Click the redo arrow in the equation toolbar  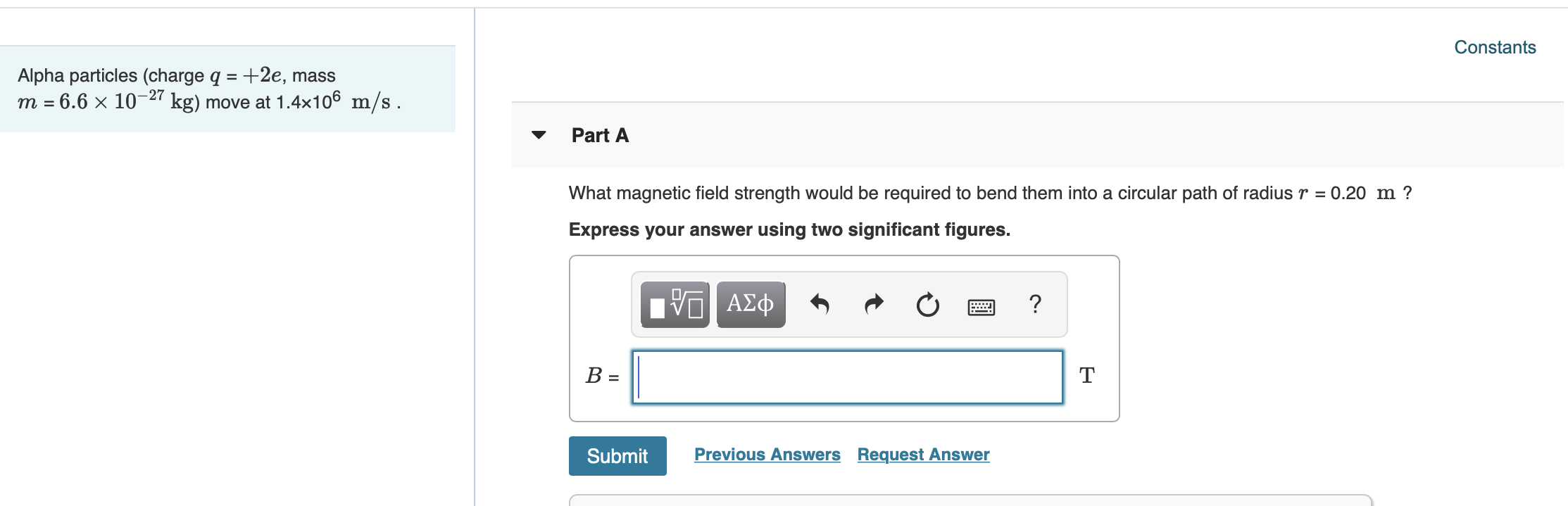click(x=873, y=304)
